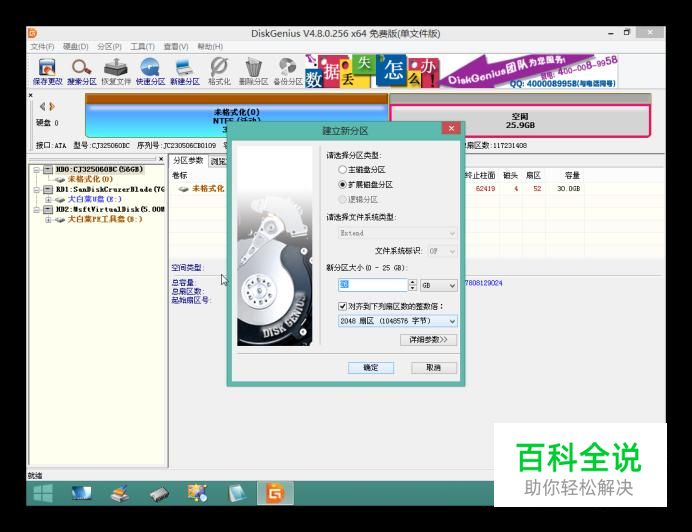
Task: Go to next disk with right arrow
Action: [x=52, y=106]
